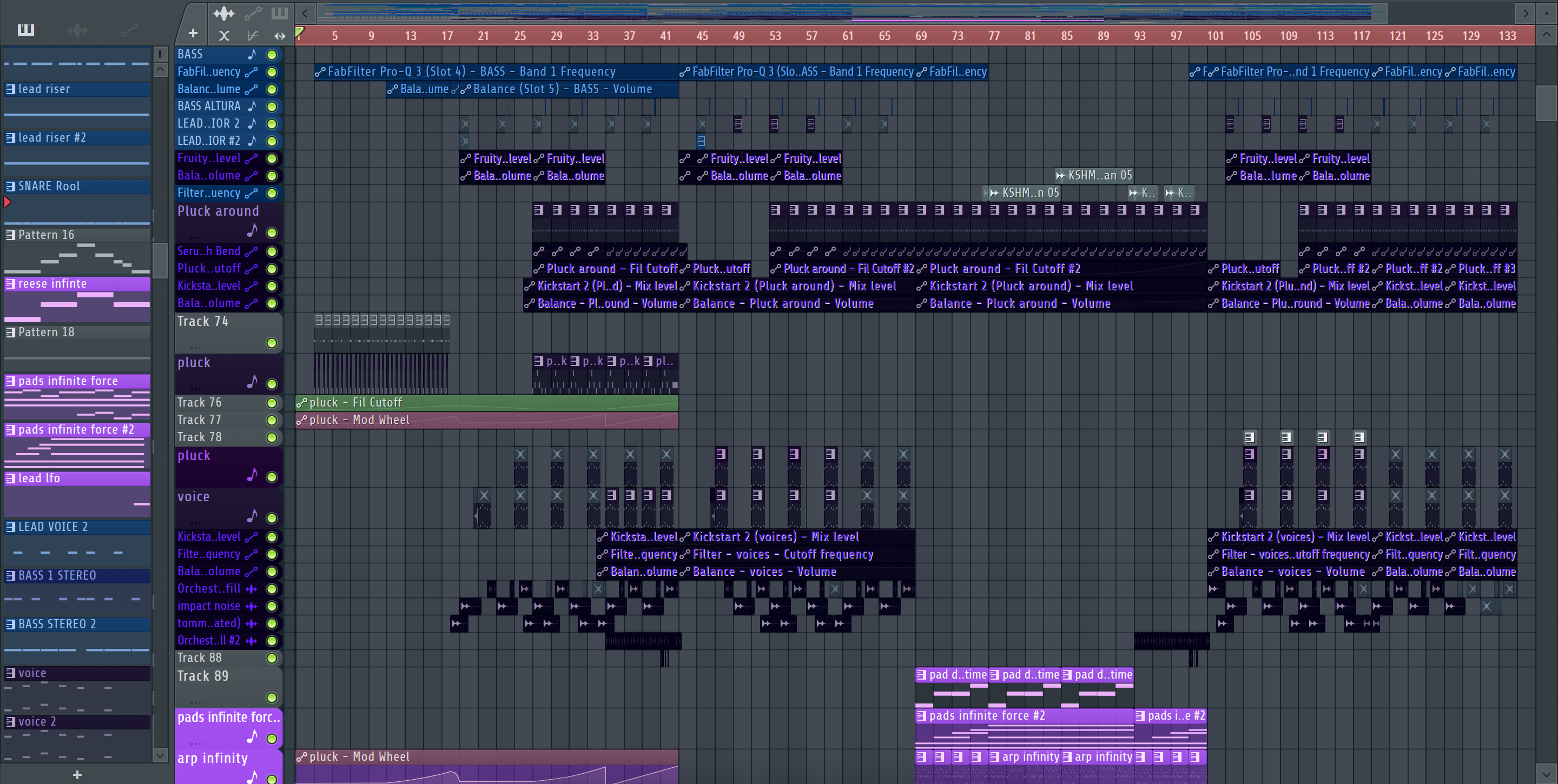Image resolution: width=1558 pixels, height=784 pixels.
Task: Click note icon on LEAD..IOR 2 track
Action: coord(252,123)
